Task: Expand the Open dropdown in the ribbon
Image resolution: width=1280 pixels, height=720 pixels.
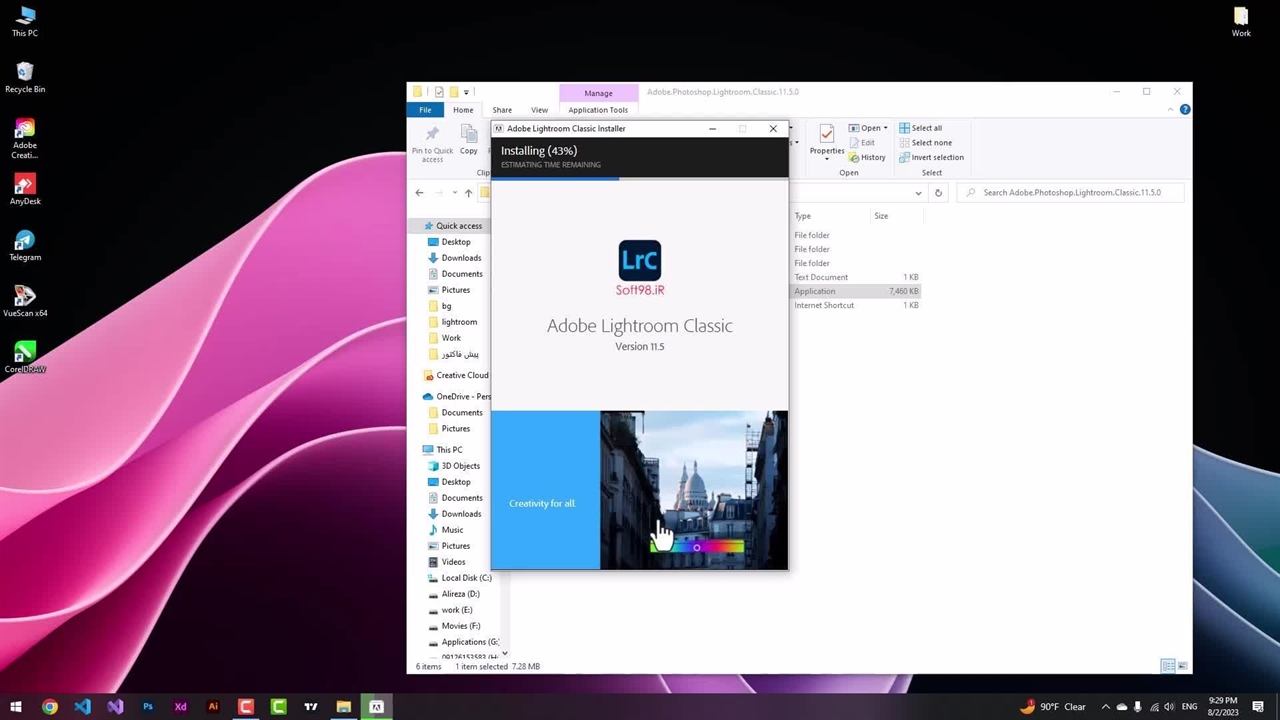Action: click(885, 128)
